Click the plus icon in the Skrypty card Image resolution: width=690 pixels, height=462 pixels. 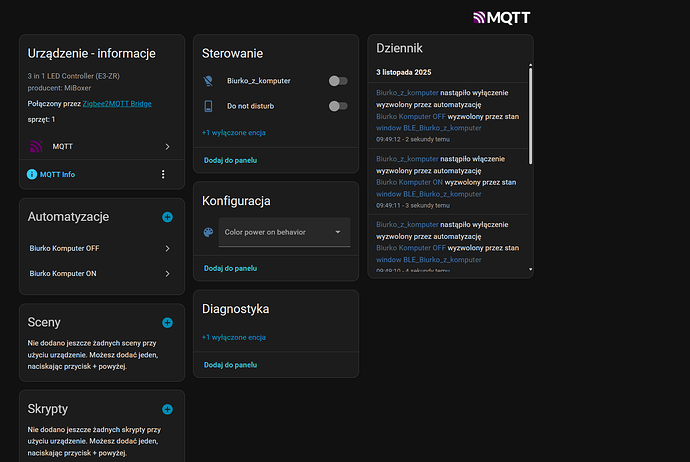pos(167,409)
